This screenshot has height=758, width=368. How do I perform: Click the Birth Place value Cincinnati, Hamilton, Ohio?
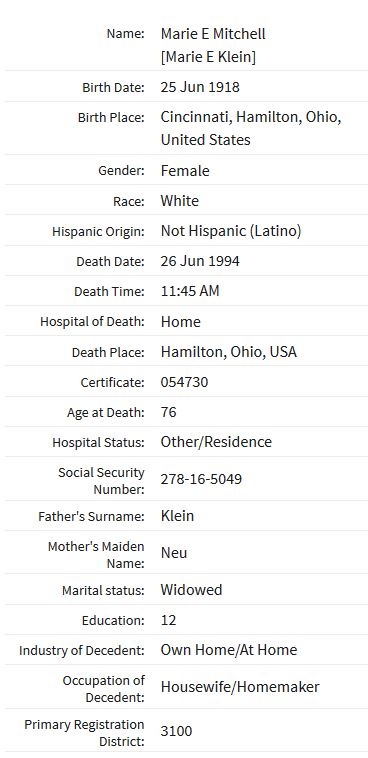(x=251, y=117)
